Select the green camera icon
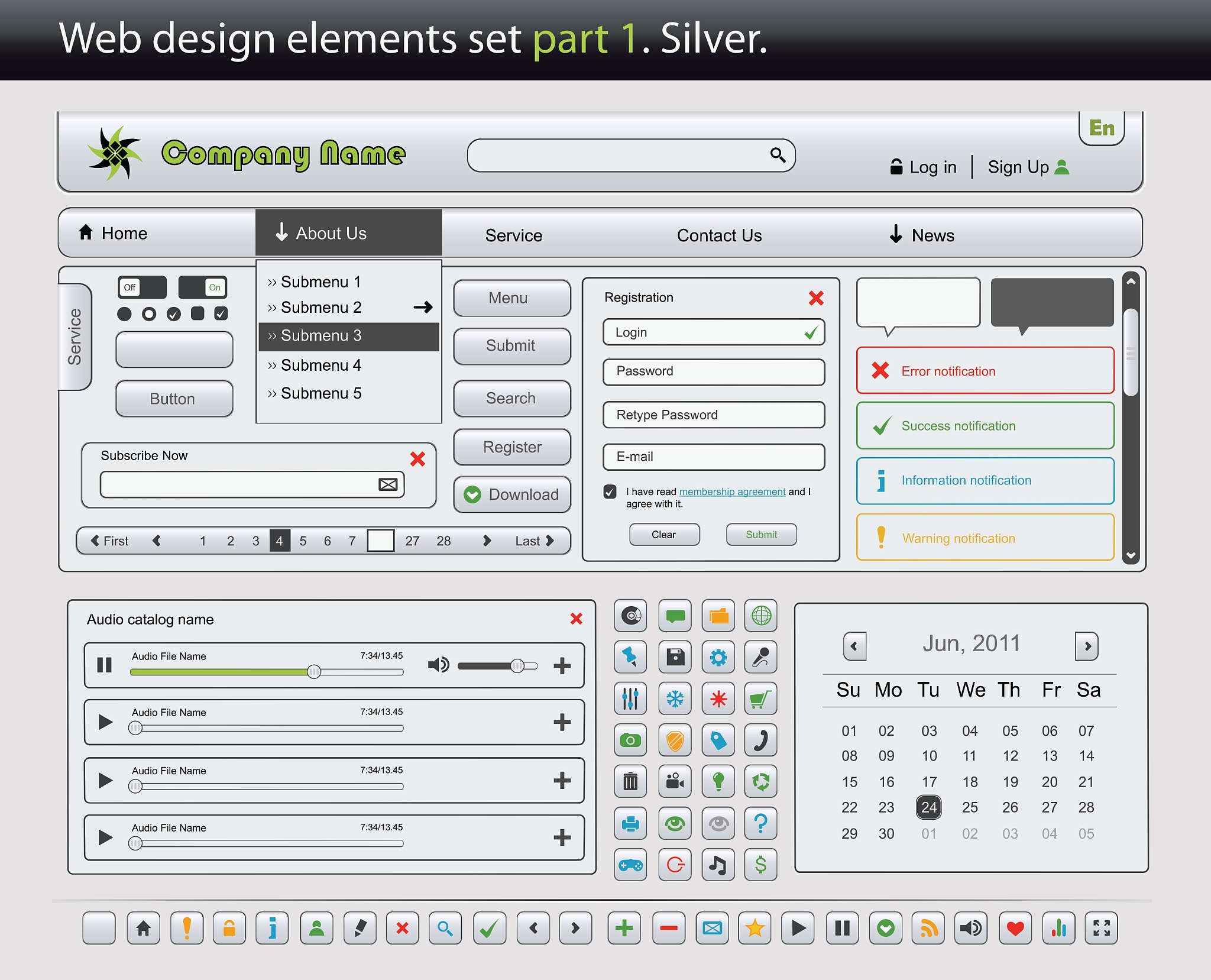1211x980 pixels. click(630, 740)
